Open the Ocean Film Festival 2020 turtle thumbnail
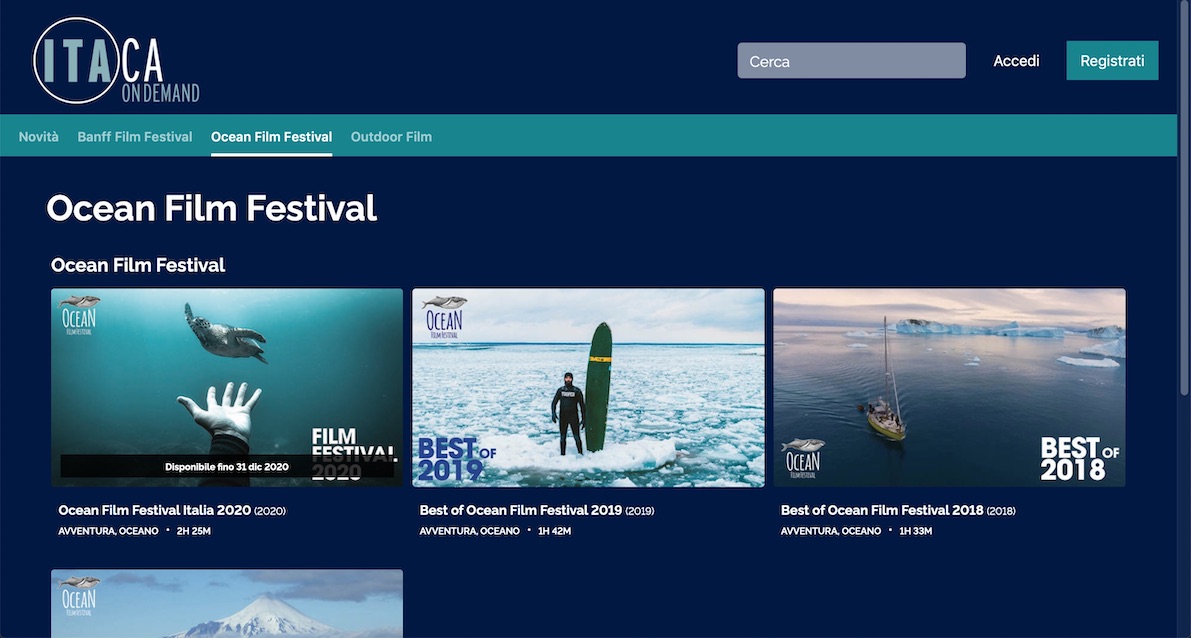 point(227,387)
